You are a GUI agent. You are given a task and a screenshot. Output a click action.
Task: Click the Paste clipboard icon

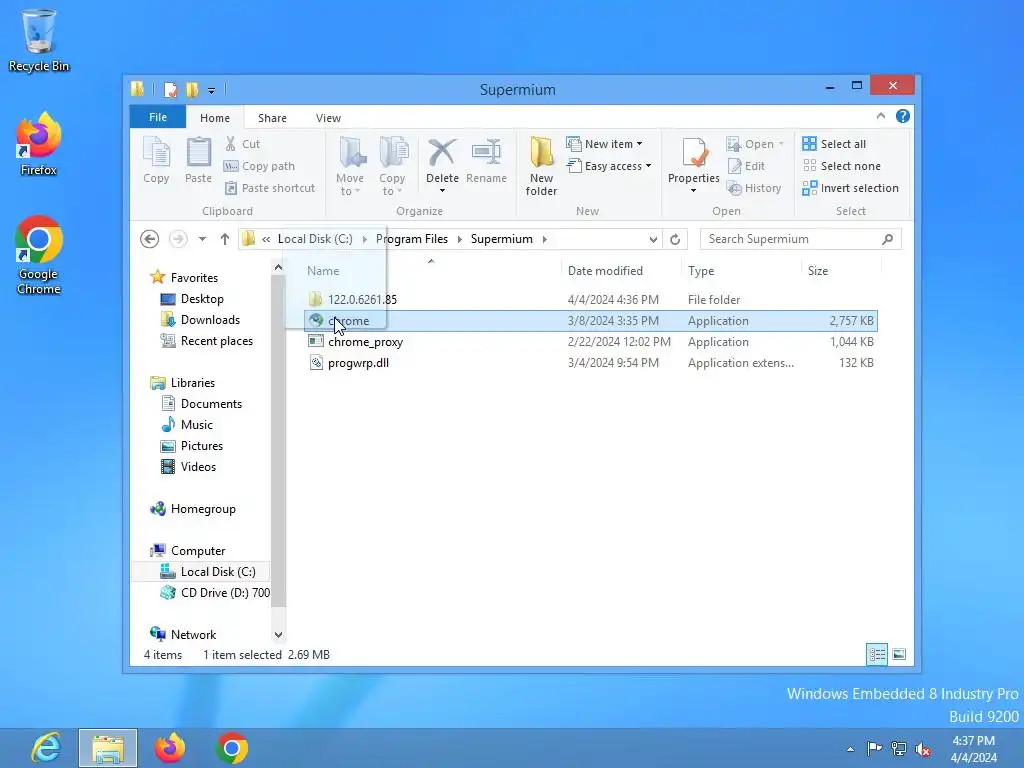pyautogui.click(x=198, y=161)
